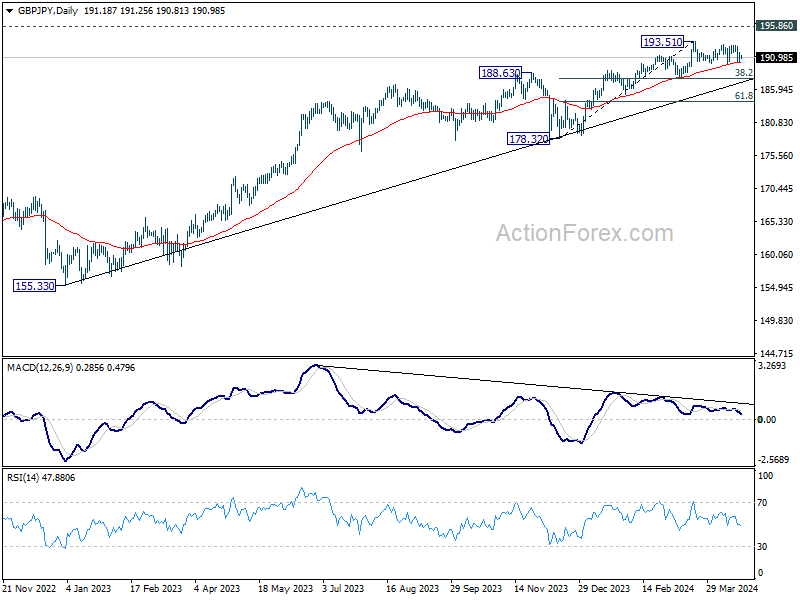Select the RSI 100 scale value
This screenshot has height=600, width=800.
[766, 476]
